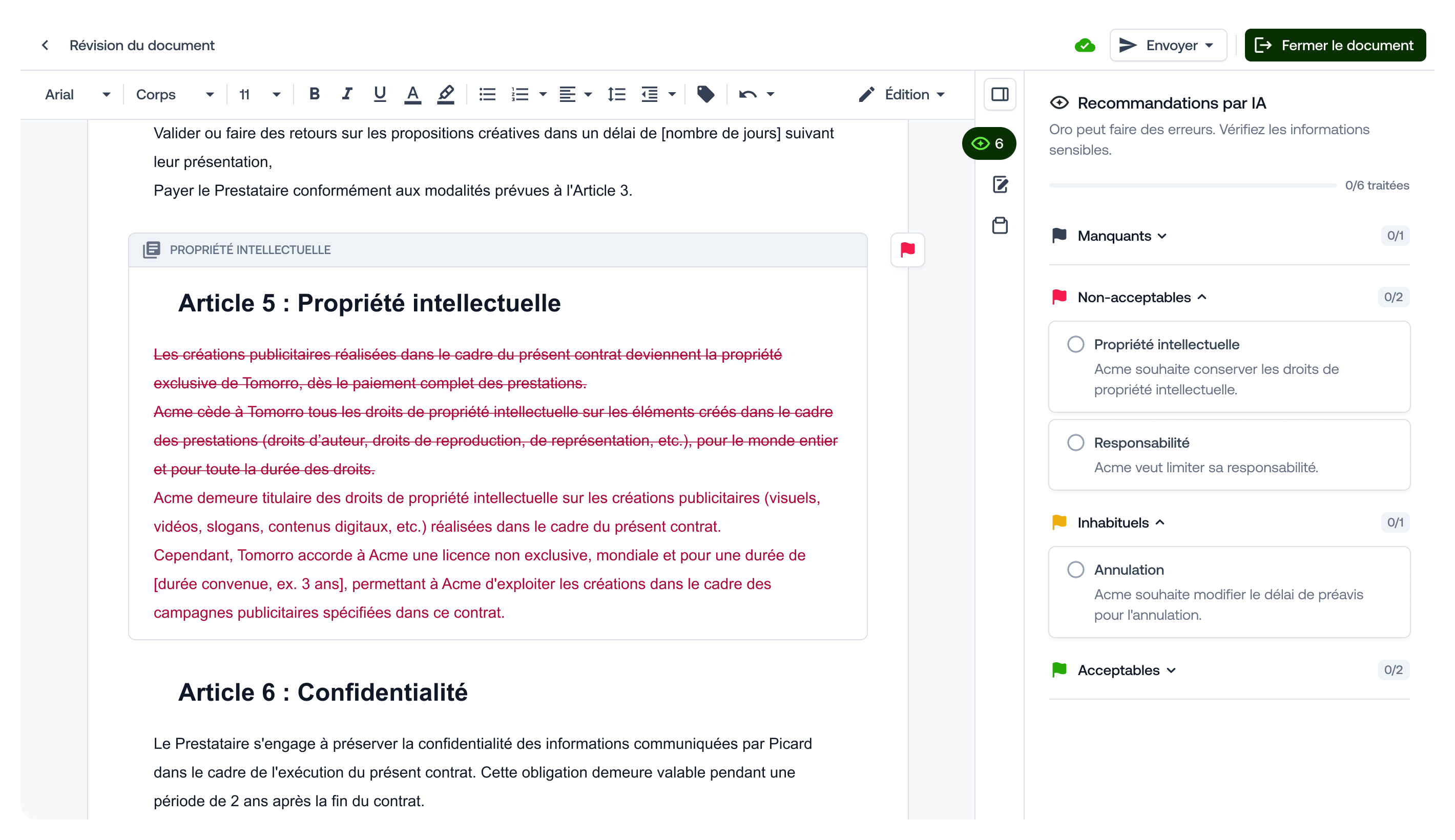Screen dimensions: 1455x840
Task: Click the 0/2 counter for Acceptables
Action: (x=1394, y=670)
